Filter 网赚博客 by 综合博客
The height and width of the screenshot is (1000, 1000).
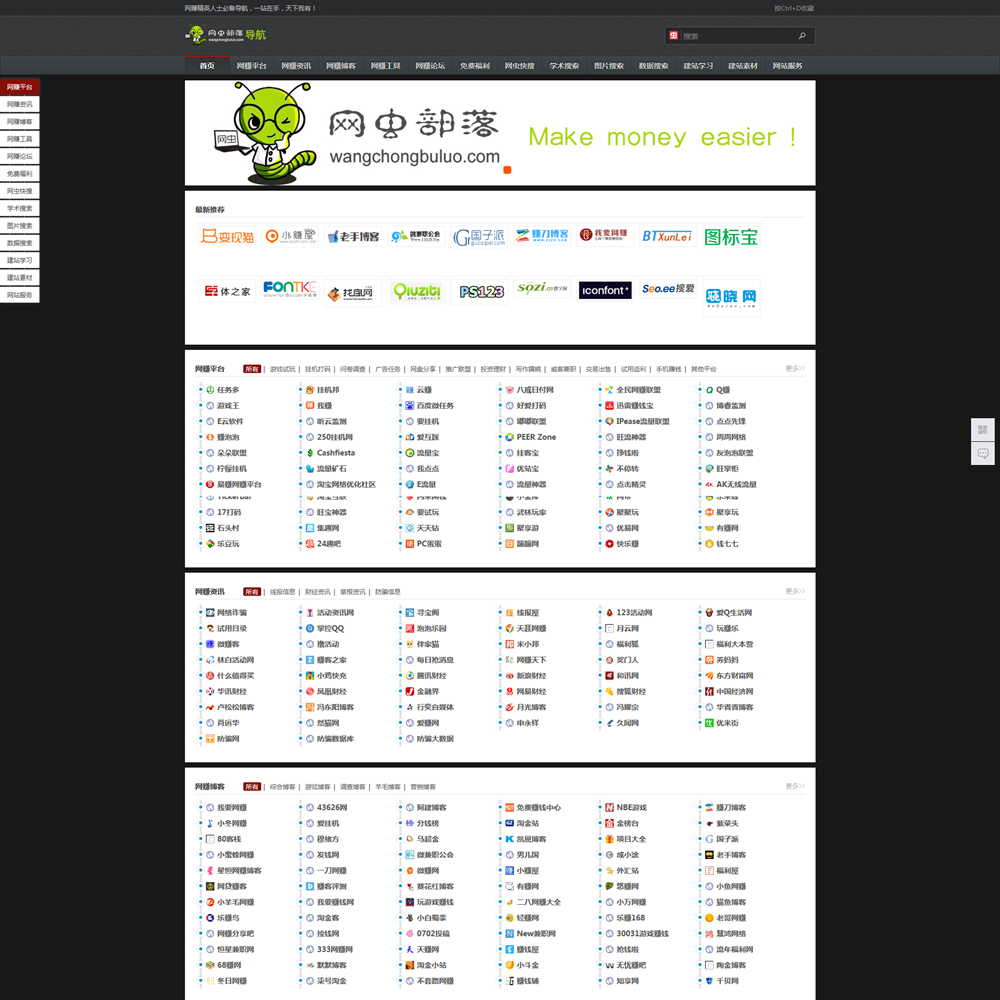click(x=283, y=786)
